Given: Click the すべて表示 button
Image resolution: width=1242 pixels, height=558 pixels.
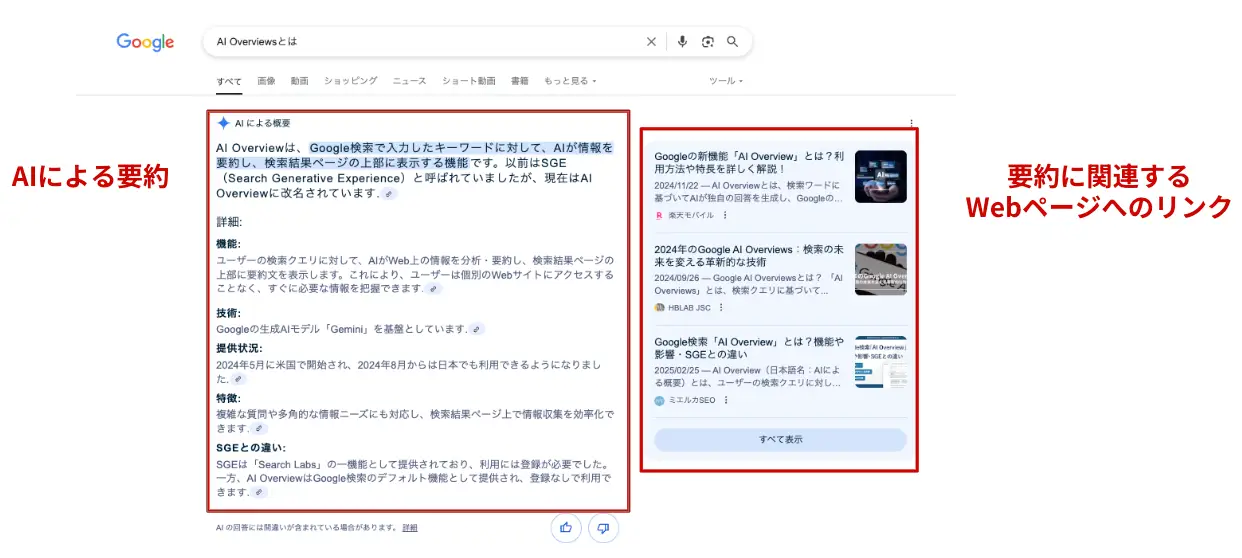Looking at the screenshot, I should [x=780, y=440].
